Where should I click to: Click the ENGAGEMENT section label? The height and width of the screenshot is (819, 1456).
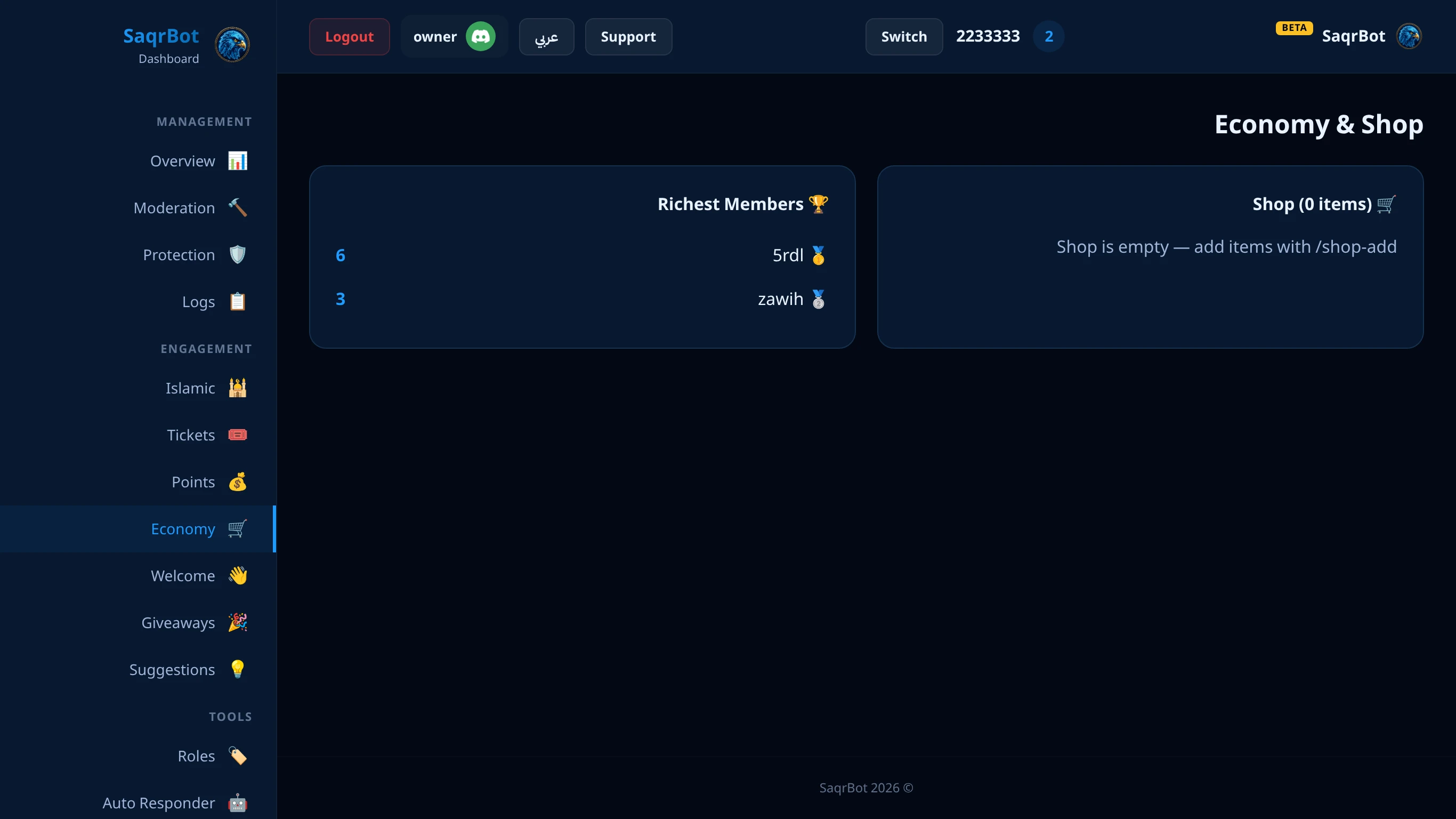point(206,349)
